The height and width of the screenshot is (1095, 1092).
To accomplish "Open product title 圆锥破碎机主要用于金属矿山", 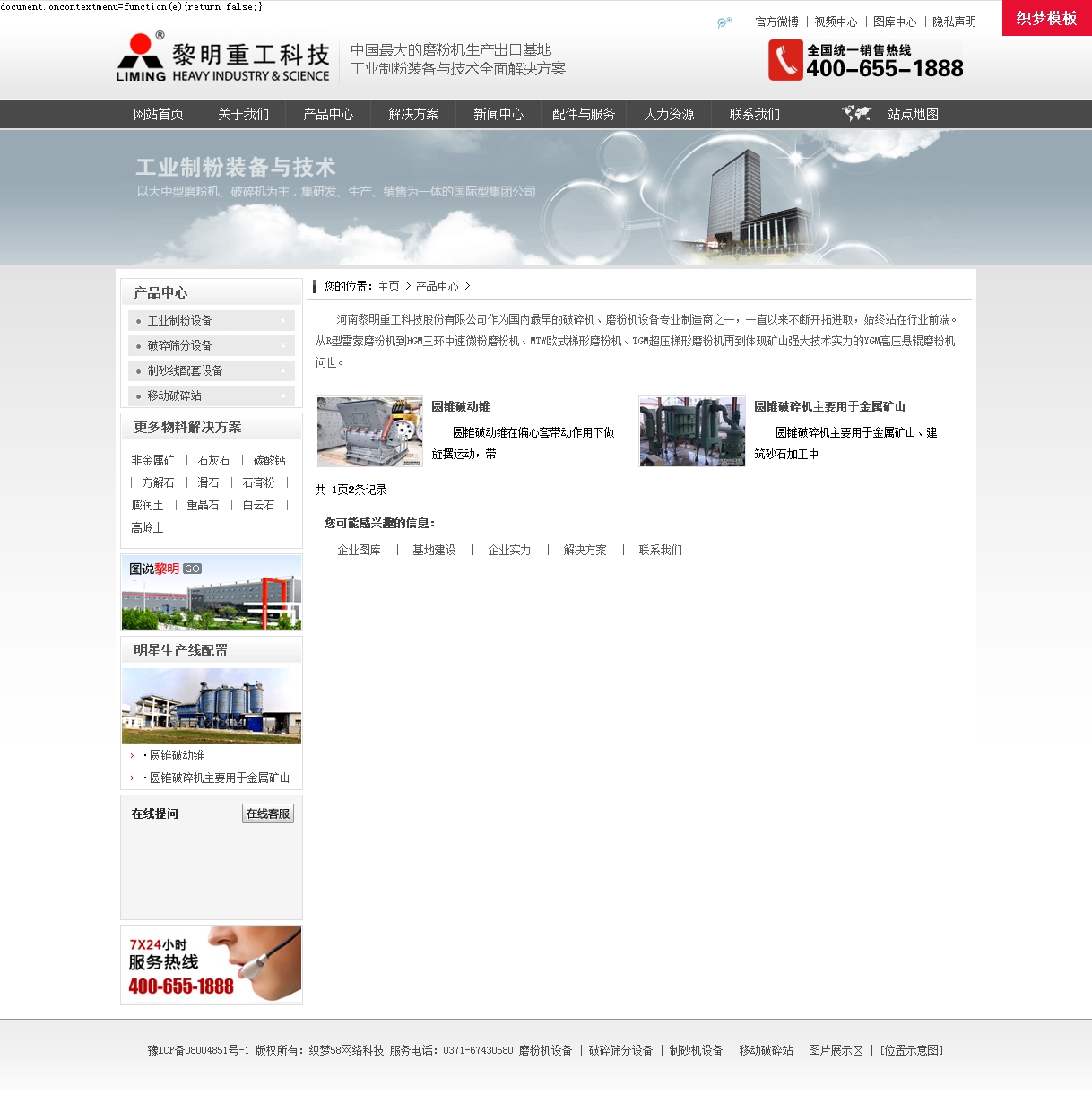I will (829, 406).
